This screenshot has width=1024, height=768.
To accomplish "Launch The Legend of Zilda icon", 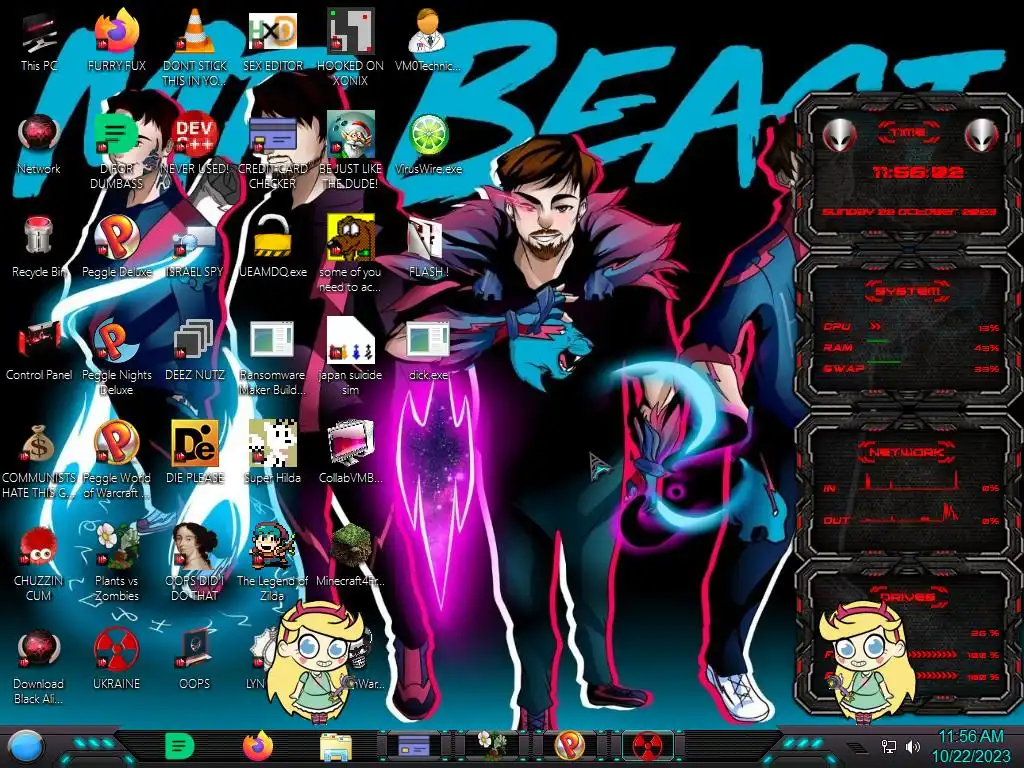I will pos(272,546).
